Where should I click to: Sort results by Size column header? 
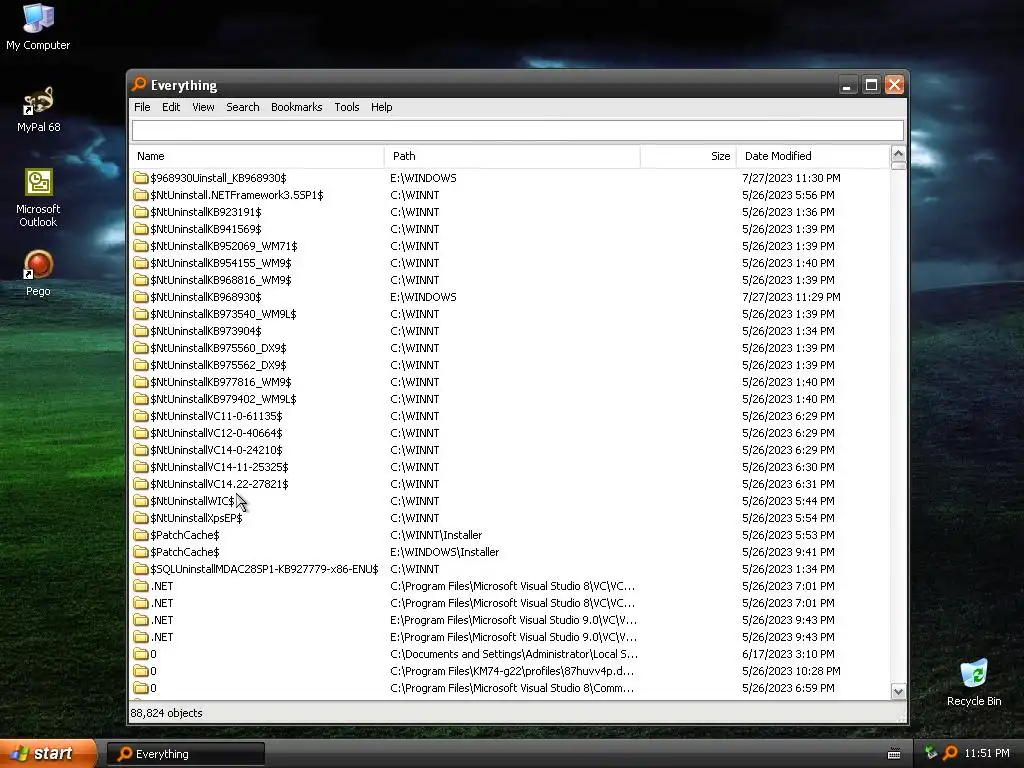coord(688,156)
